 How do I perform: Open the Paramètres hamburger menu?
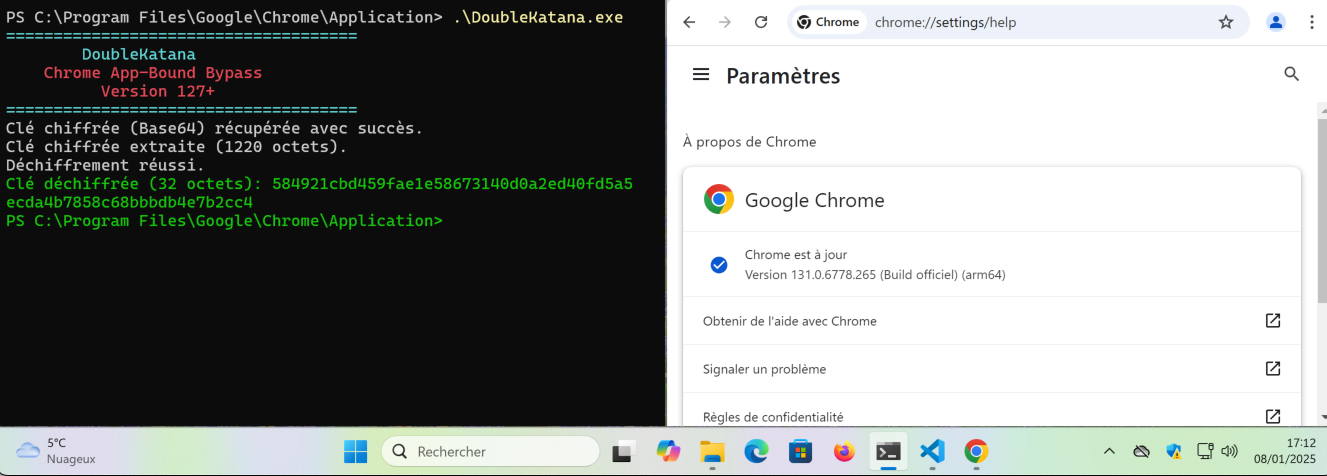tap(701, 75)
